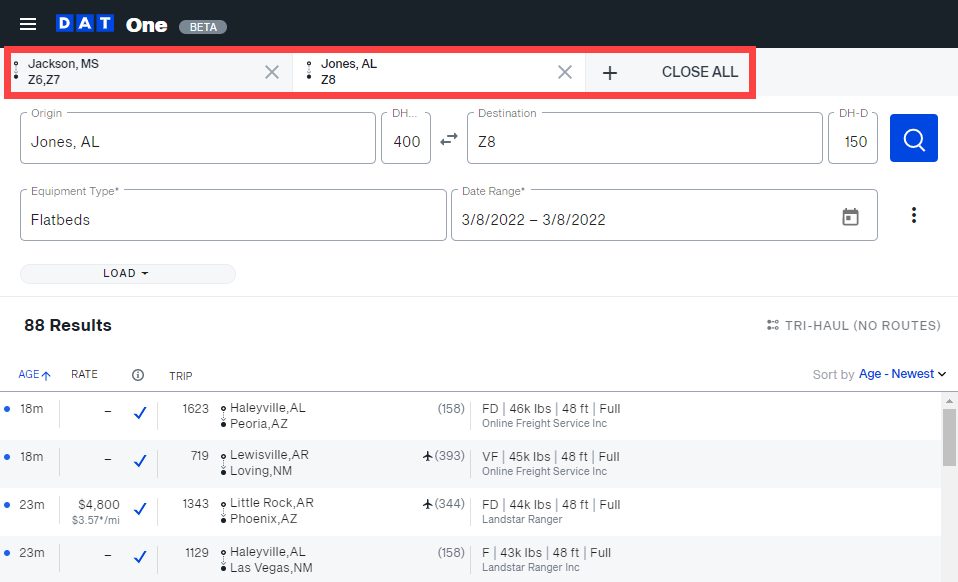
Task: Click the Tri-Haul (No Routes) icon
Action: 772,325
